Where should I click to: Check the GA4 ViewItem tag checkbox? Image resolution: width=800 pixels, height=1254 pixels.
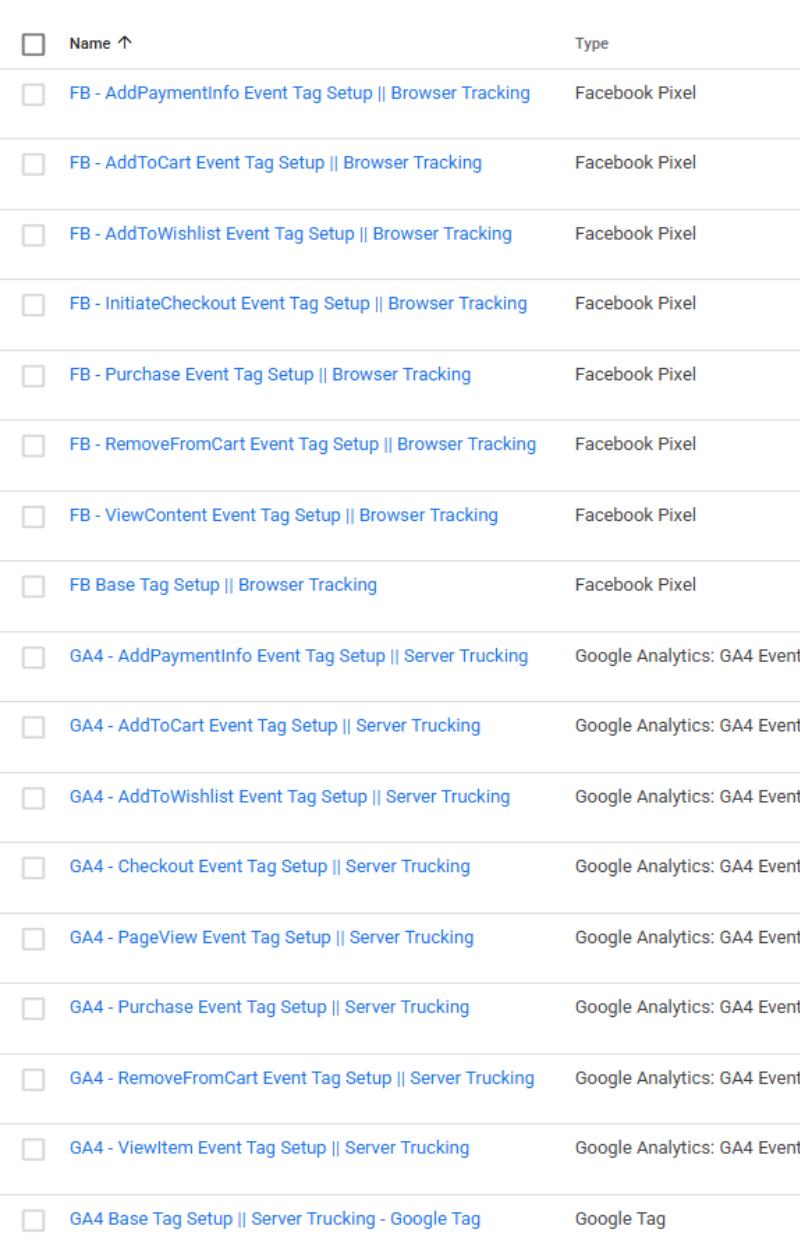(x=34, y=1149)
